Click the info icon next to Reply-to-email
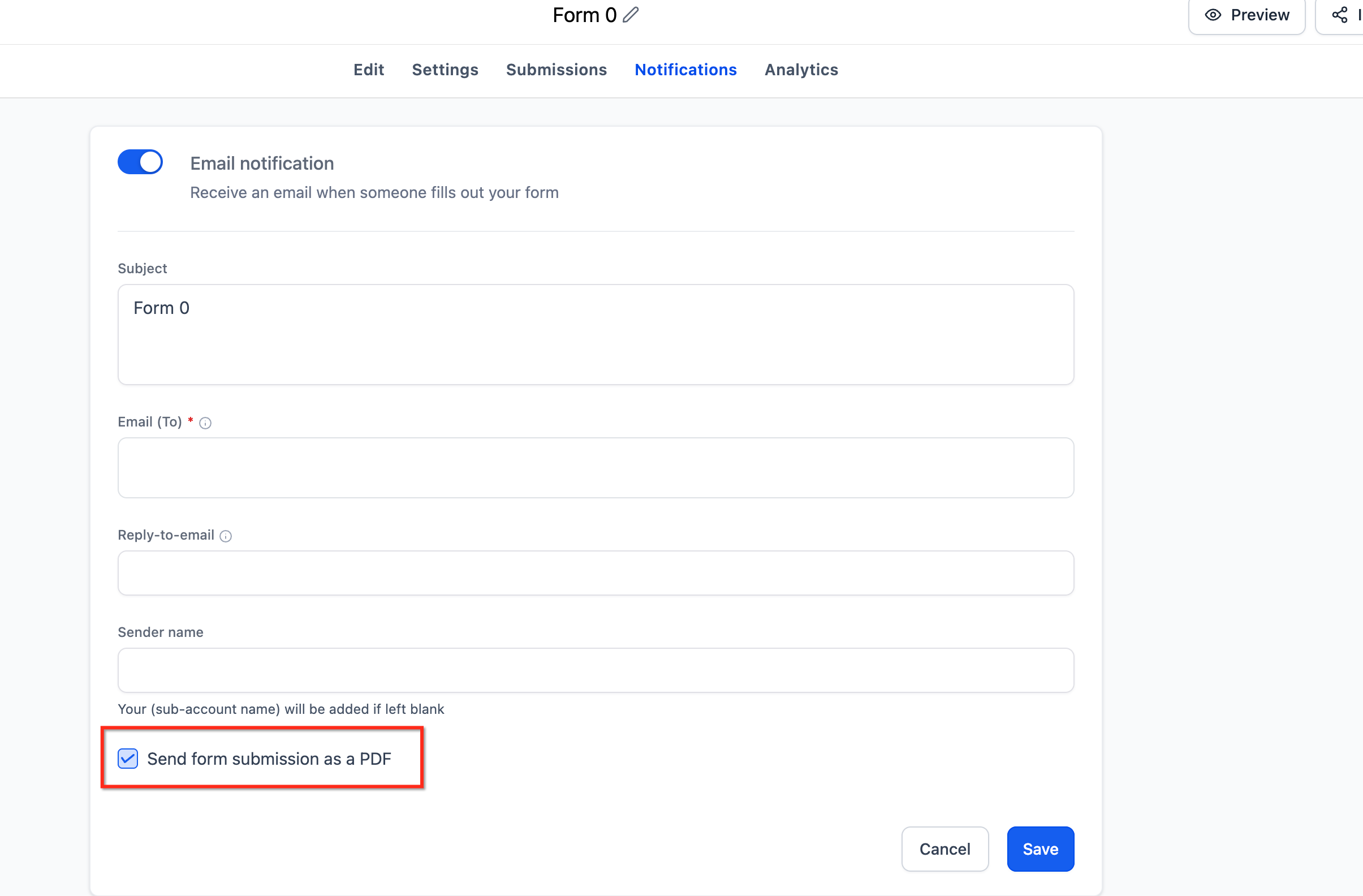This screenshot has width=1363, height=896. pyautogui.click(x=226, y=536)
